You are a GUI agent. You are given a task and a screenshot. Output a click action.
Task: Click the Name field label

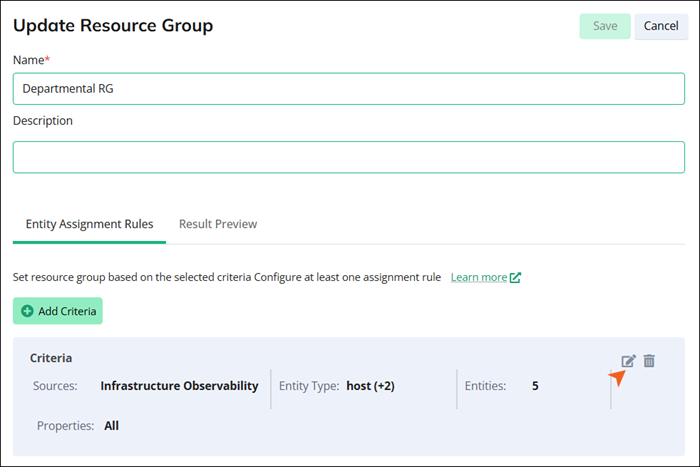[x=31, y=60]
